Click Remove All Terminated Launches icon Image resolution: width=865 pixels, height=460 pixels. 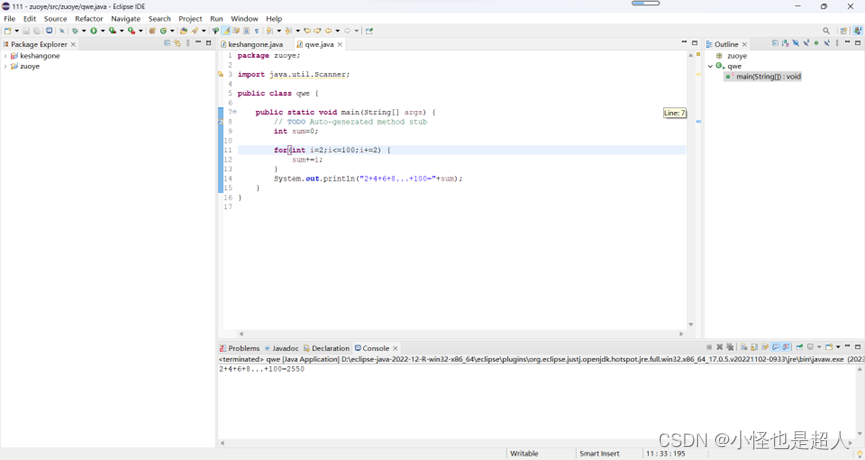(x=730, y=347)
